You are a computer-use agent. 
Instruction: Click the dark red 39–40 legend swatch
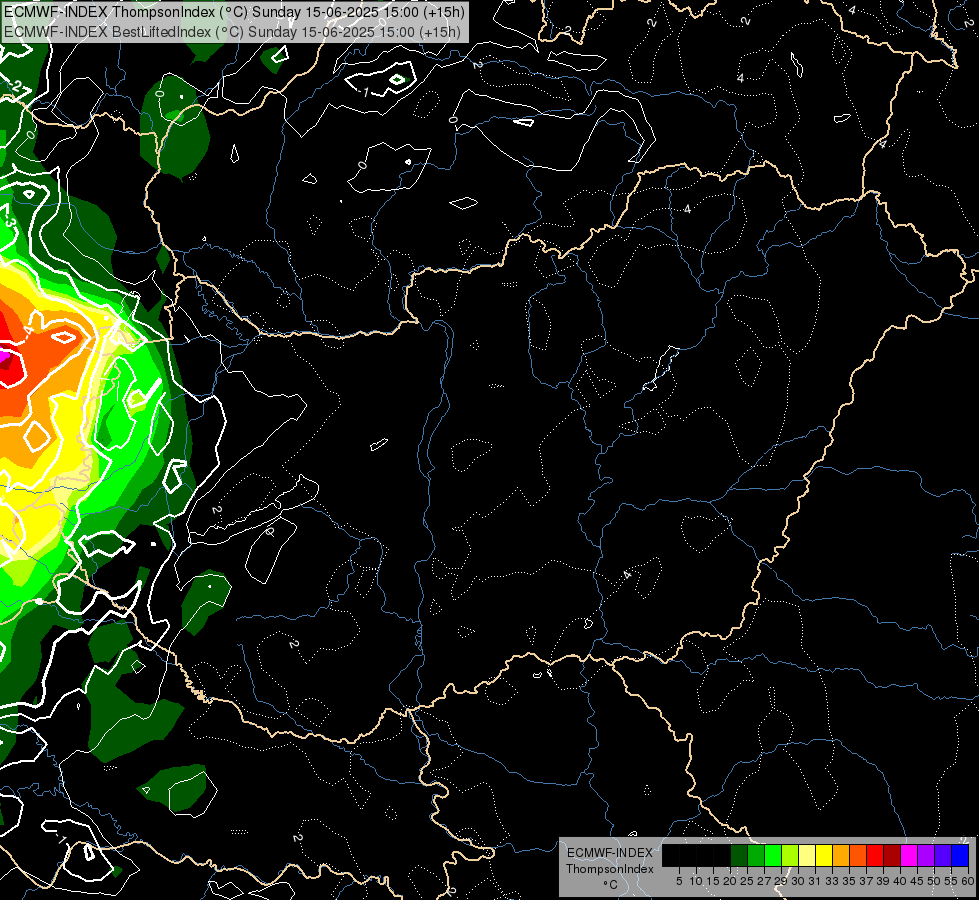point(892,855)
